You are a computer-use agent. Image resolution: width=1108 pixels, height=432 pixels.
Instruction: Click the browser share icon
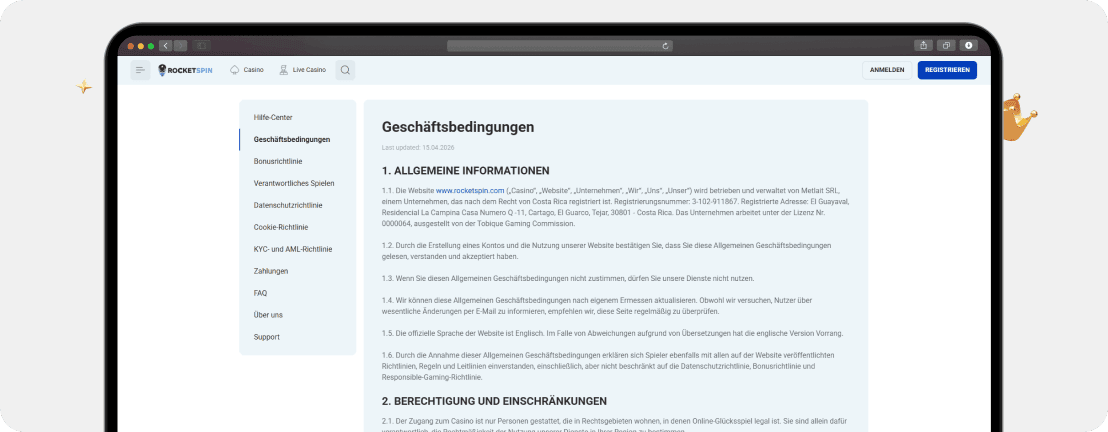[x=924, y=45]
